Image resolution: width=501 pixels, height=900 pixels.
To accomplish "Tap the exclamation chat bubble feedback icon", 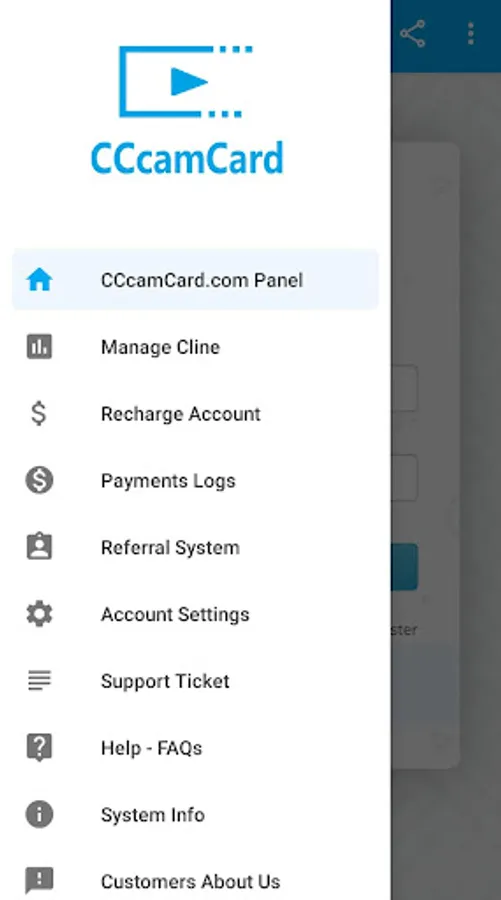I will click(39, 880).
